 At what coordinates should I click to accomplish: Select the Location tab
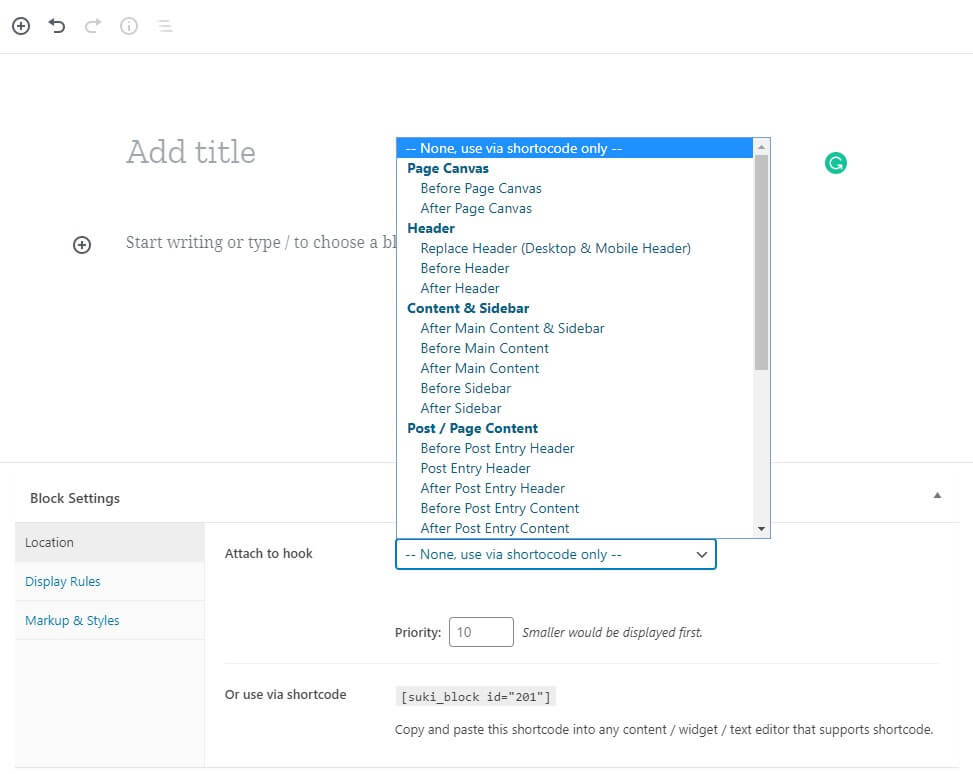point(110,542)
